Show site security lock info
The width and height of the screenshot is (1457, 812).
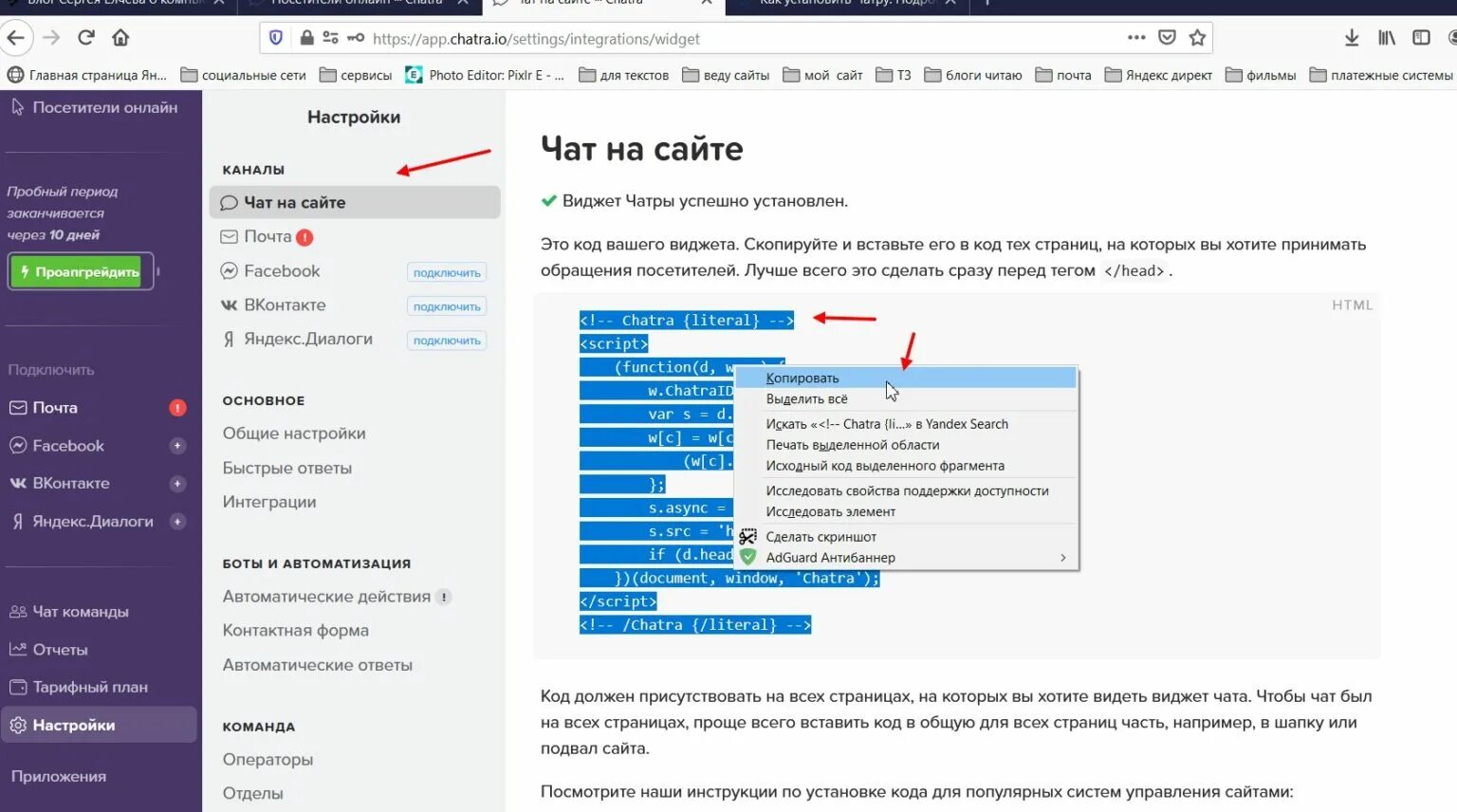(x=306, y=38)
